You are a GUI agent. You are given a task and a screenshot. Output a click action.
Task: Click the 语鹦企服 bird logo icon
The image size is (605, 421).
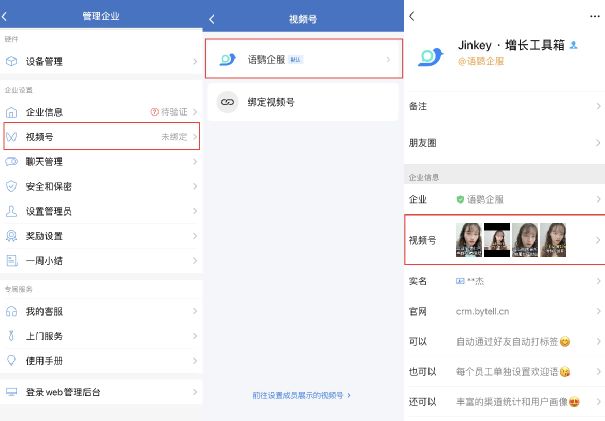point(228,60)
